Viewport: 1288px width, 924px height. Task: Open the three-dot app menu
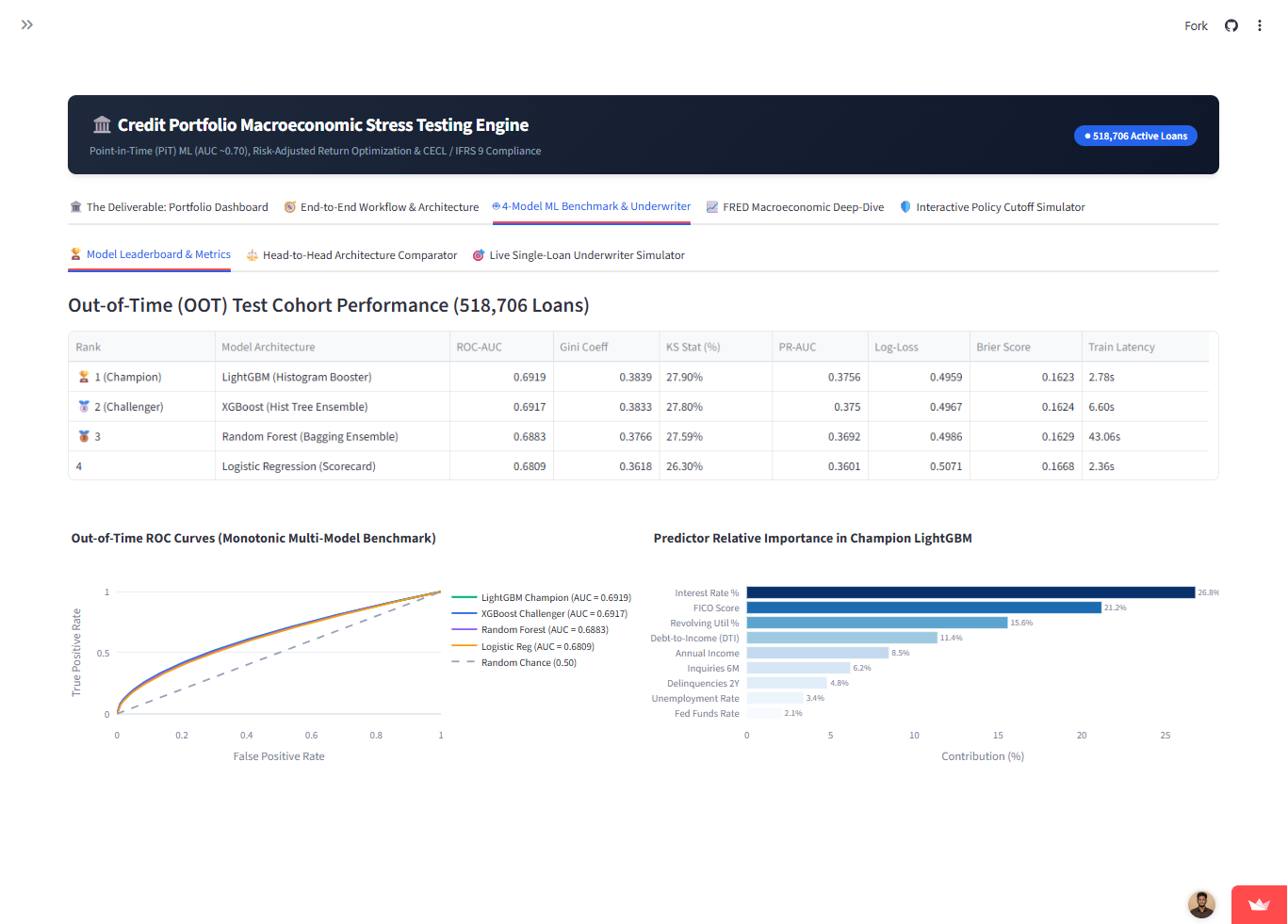[x=1260, y=25]
